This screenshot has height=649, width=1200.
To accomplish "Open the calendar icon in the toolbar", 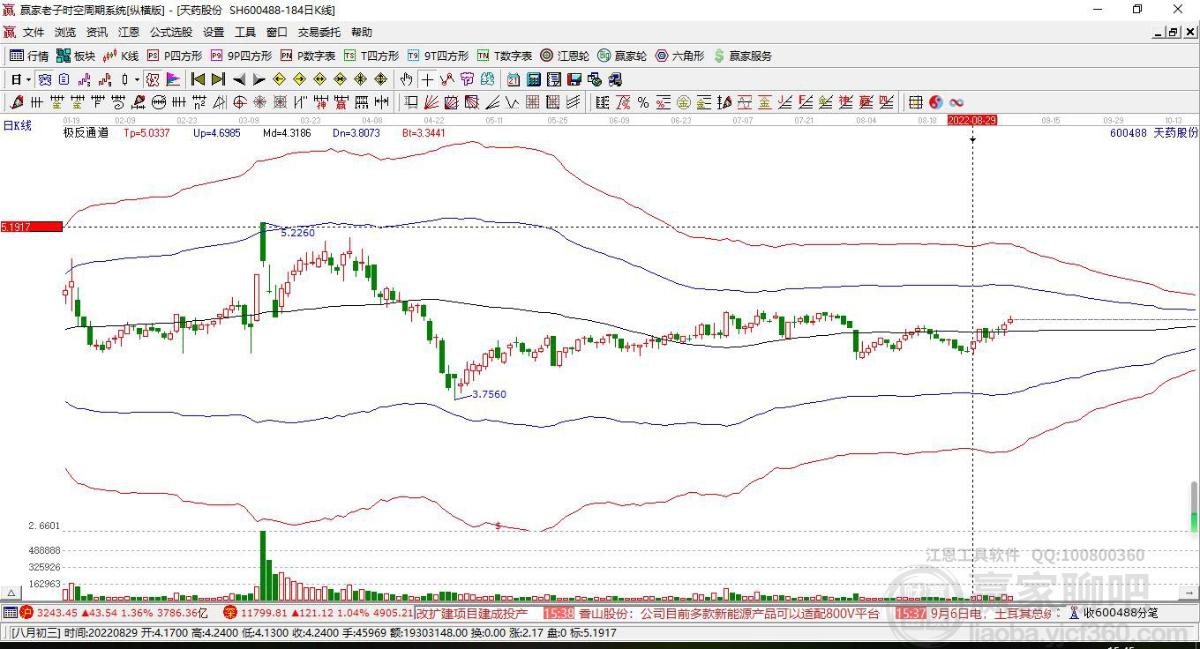I will click(x=513, y=79).
